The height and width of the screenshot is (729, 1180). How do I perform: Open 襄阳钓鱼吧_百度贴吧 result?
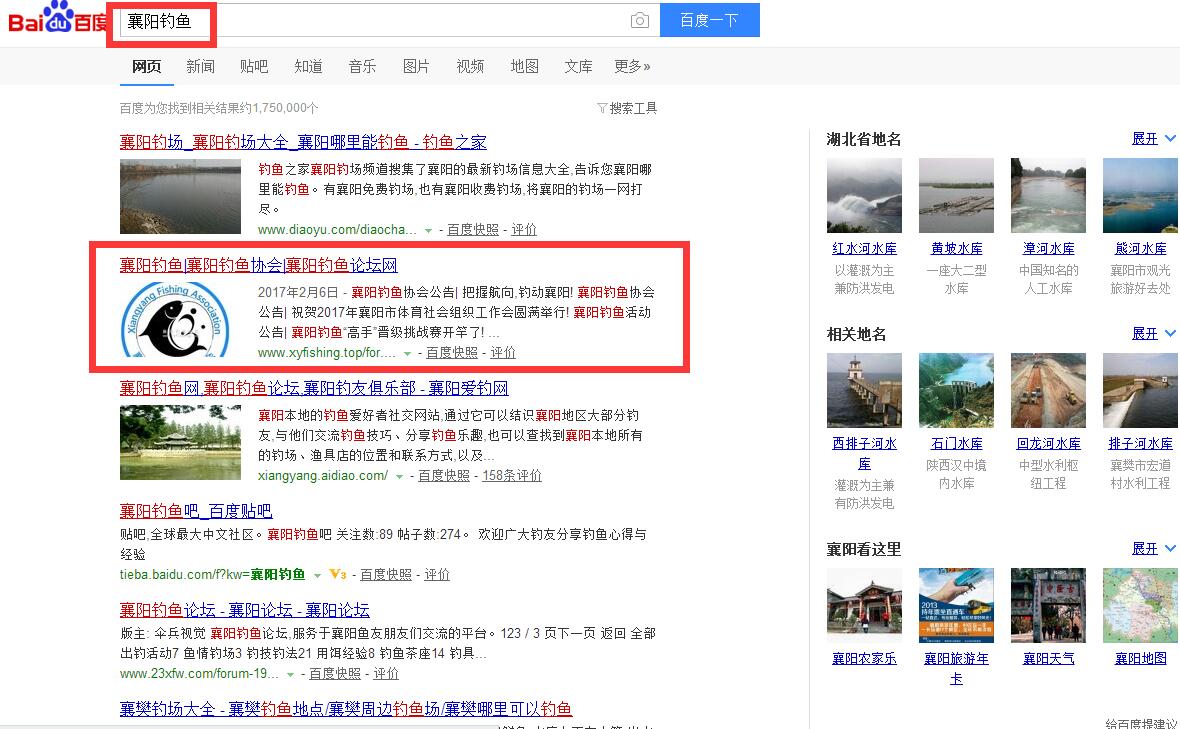pyautogui.click(x=196, y=511)
